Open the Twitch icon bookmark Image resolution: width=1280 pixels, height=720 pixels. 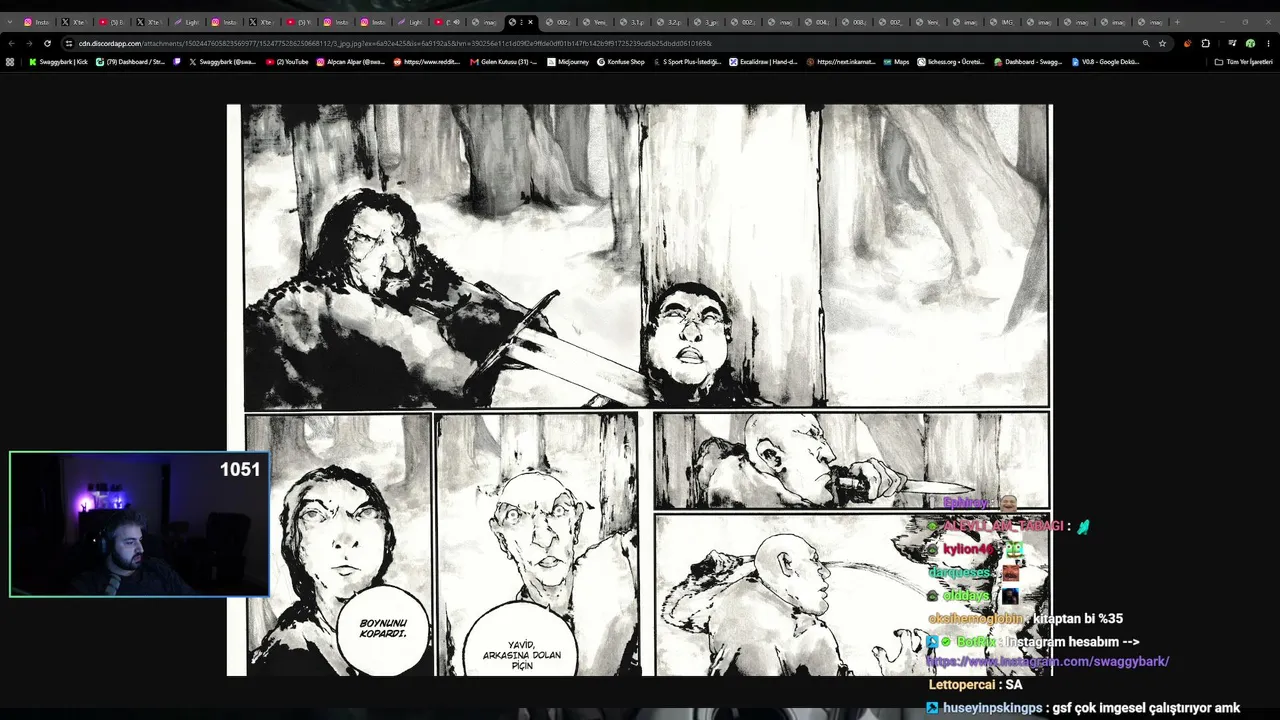177,62
